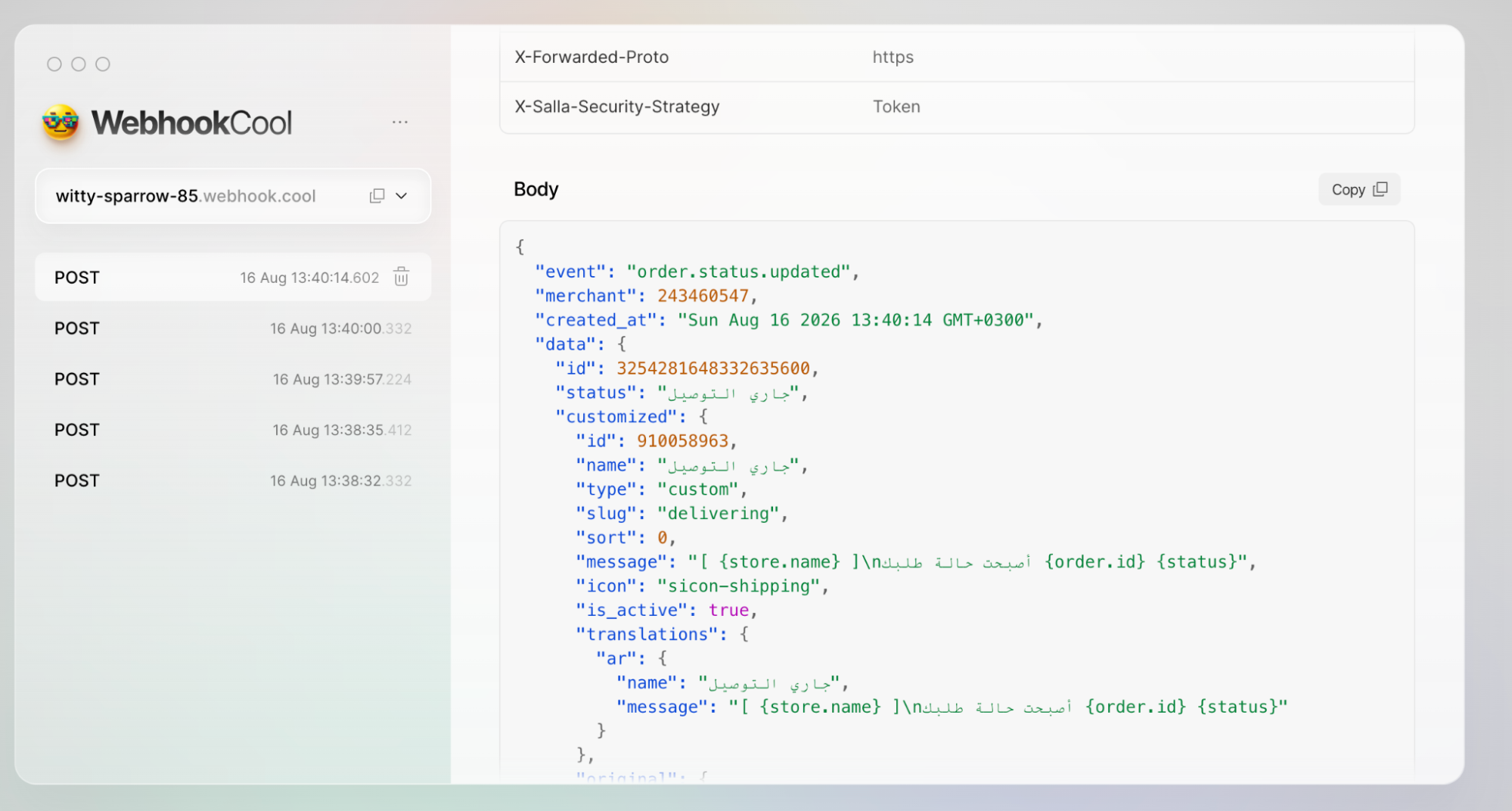Click the WebhookCool emoji logo
The image size is (1512, 811).
61,123
